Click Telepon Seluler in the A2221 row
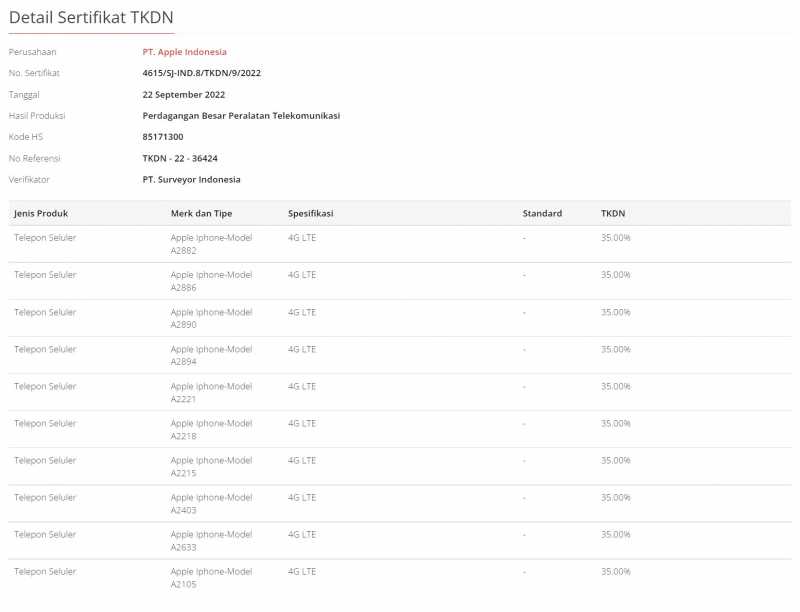 click(x=45, y=386)
